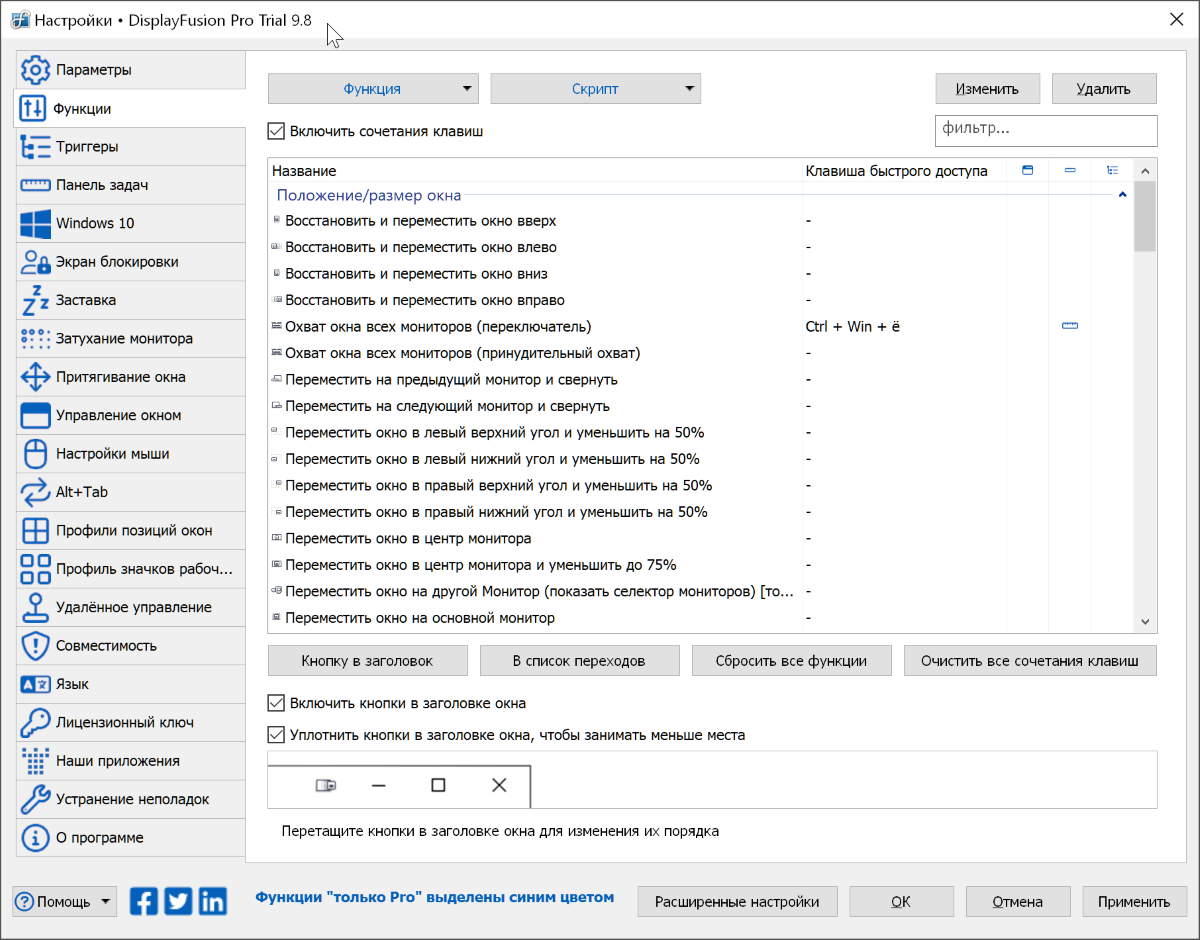Click the Удалить button

(1104, 89)
